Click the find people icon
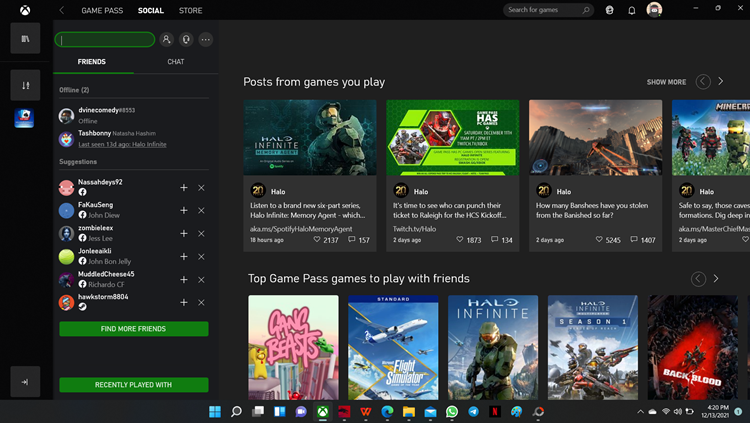The width and height of the screenshot is (750, 423). click(x=166, y=40)
